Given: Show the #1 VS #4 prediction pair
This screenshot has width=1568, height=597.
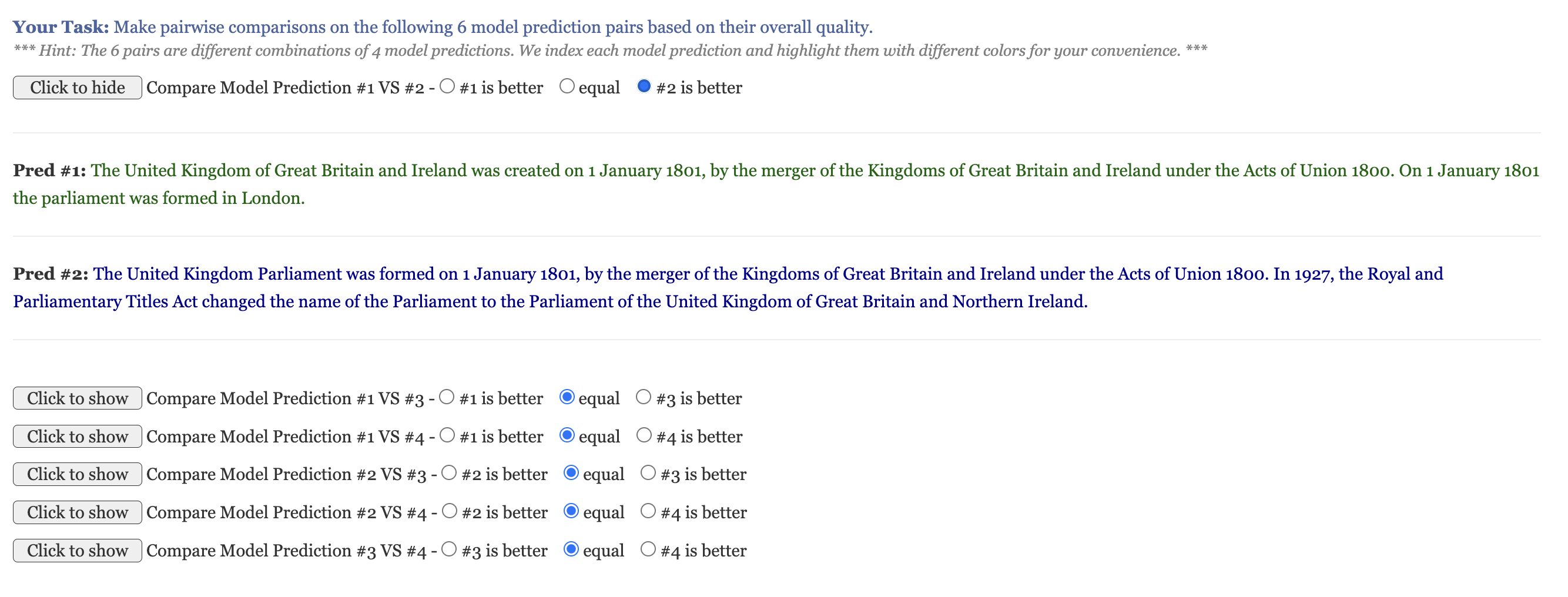Looking at the screenshot, I should [78, 437].
